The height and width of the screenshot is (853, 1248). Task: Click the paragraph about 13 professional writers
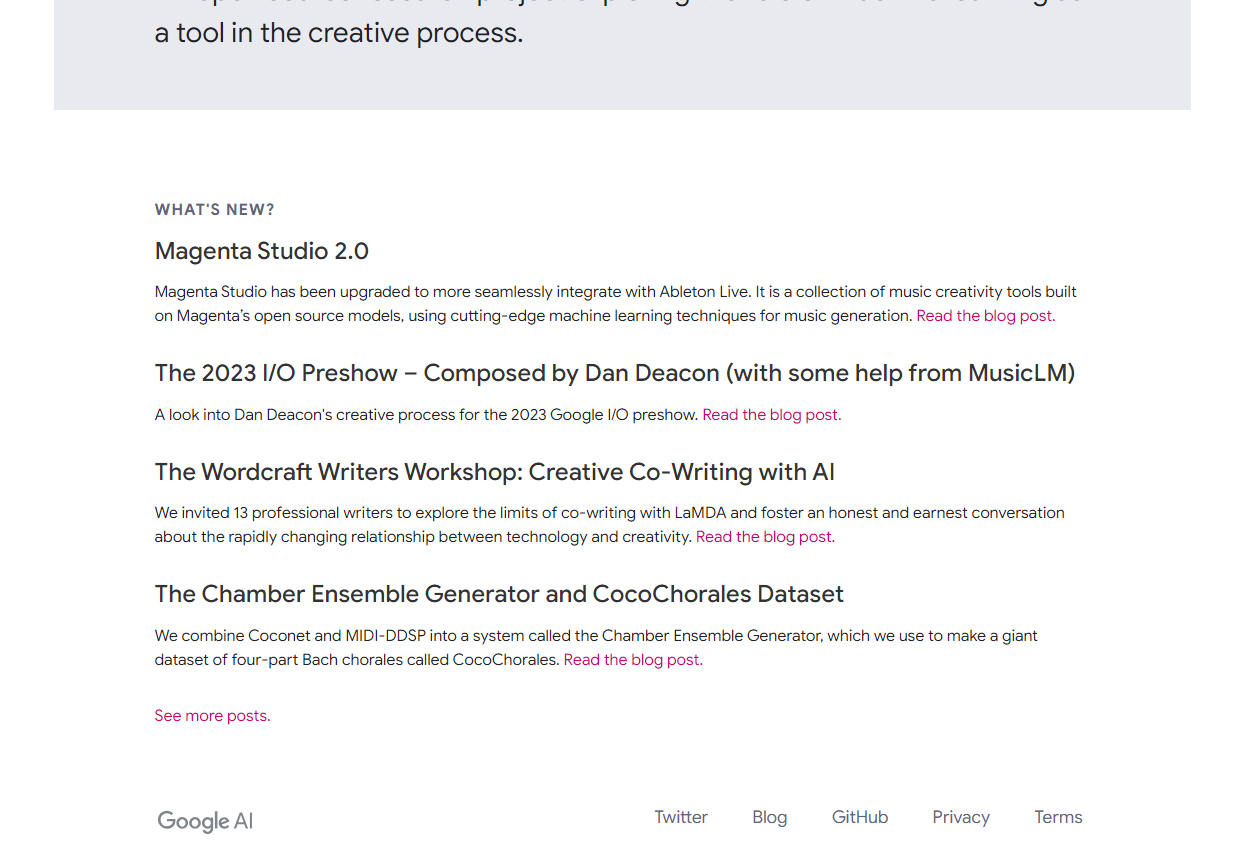coord(610,525)
